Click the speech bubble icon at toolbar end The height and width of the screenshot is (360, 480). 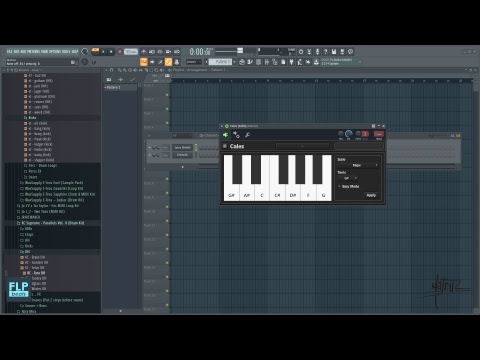350,52
